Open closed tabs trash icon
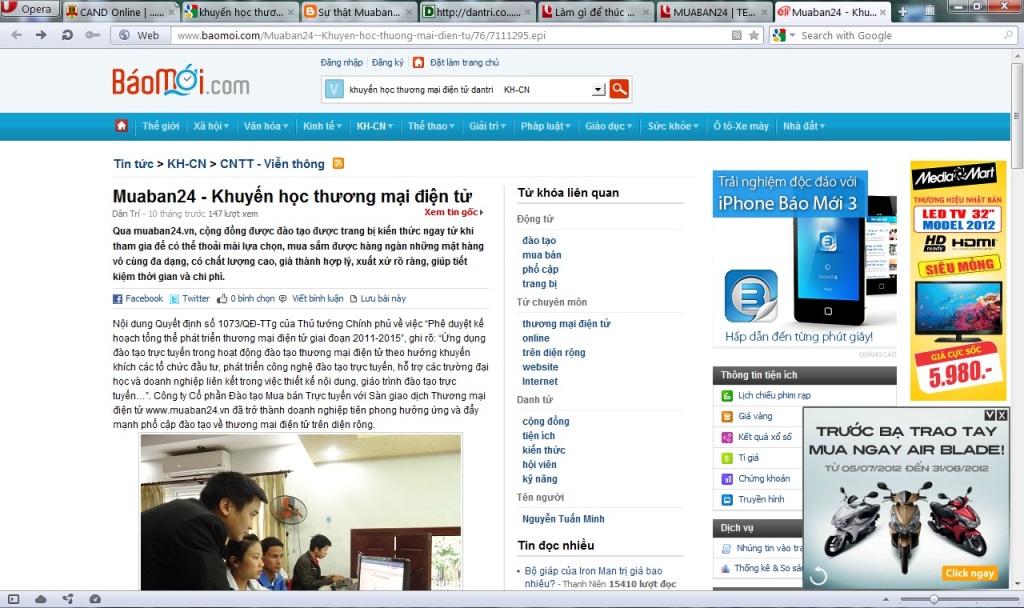Image resolution: width=1024 pixels, height=608 pixels. pyautogui.click(x=929, y=11)
